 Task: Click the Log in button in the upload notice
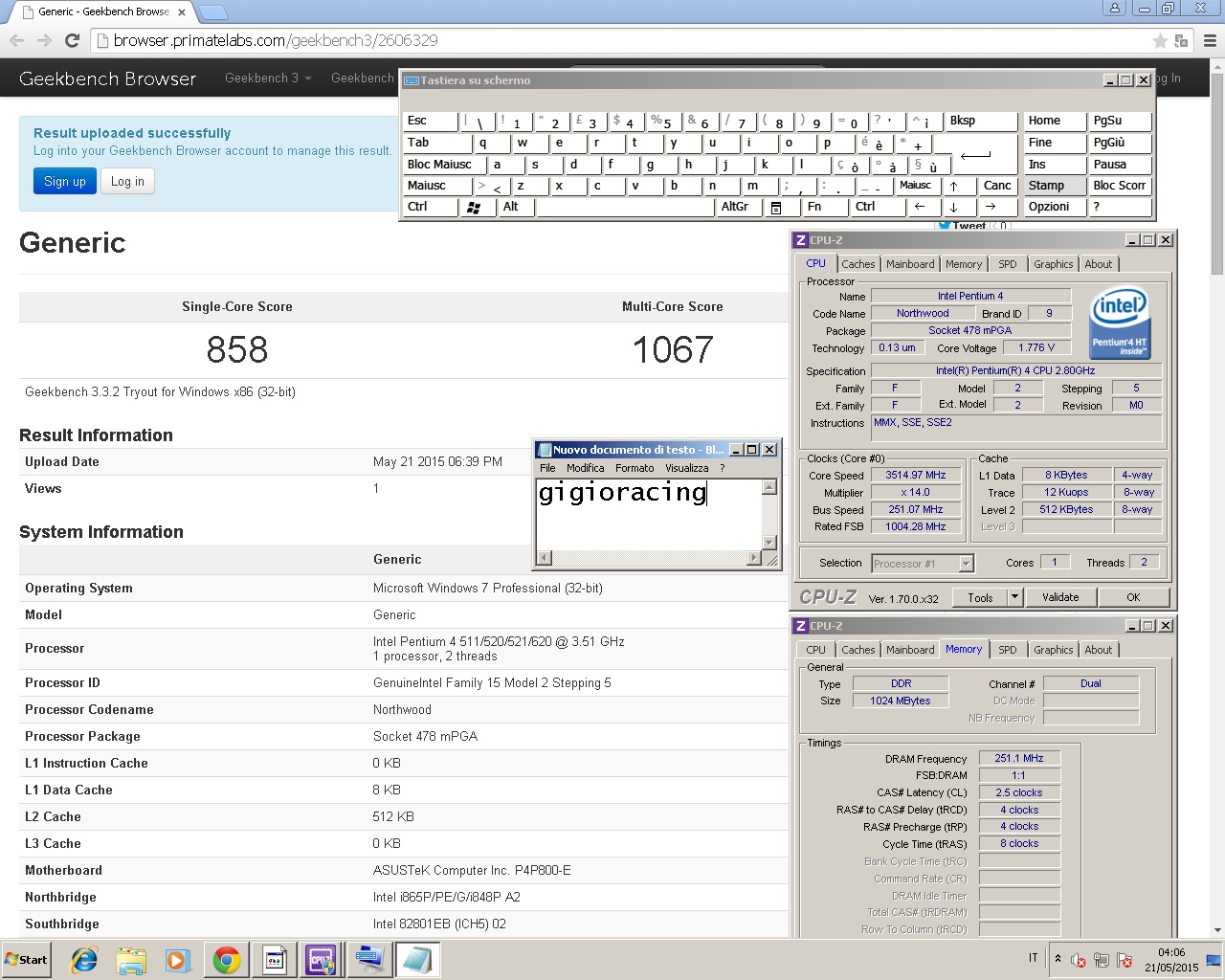coord(127,181)
